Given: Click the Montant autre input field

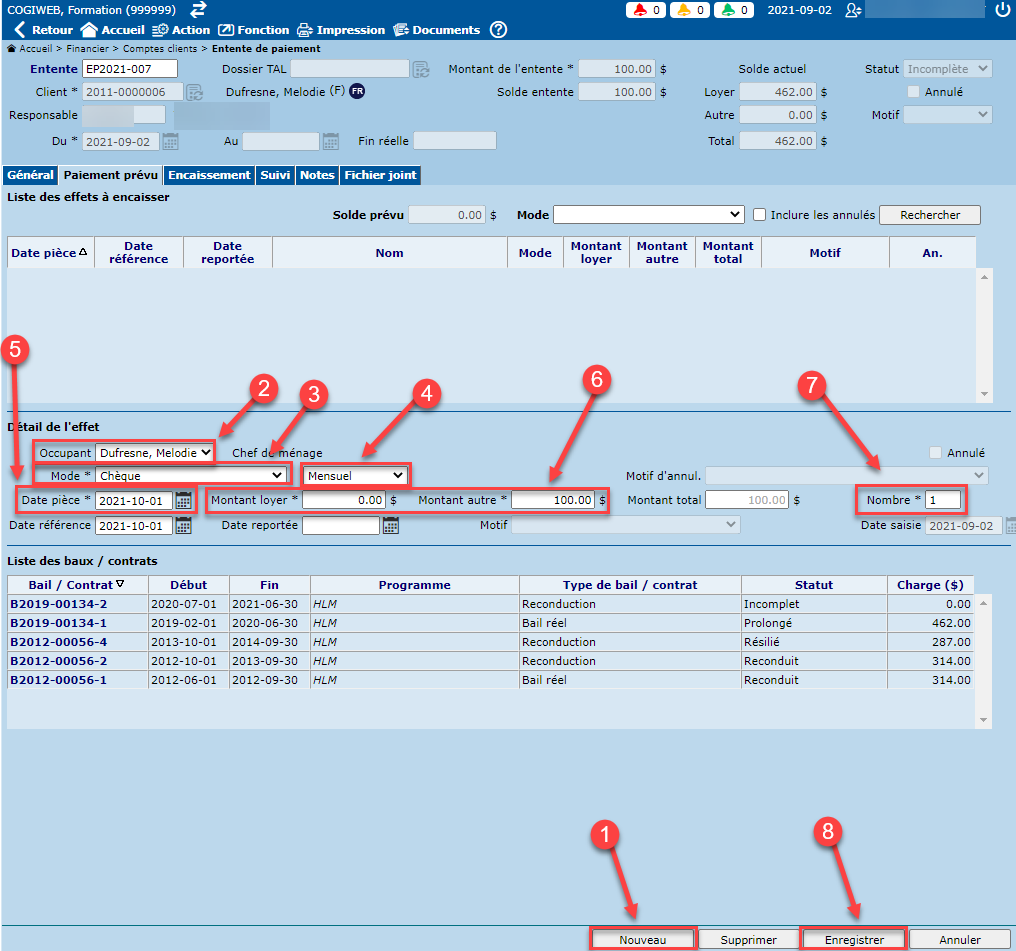Looking at the screenshot, I should coord(555,500).
